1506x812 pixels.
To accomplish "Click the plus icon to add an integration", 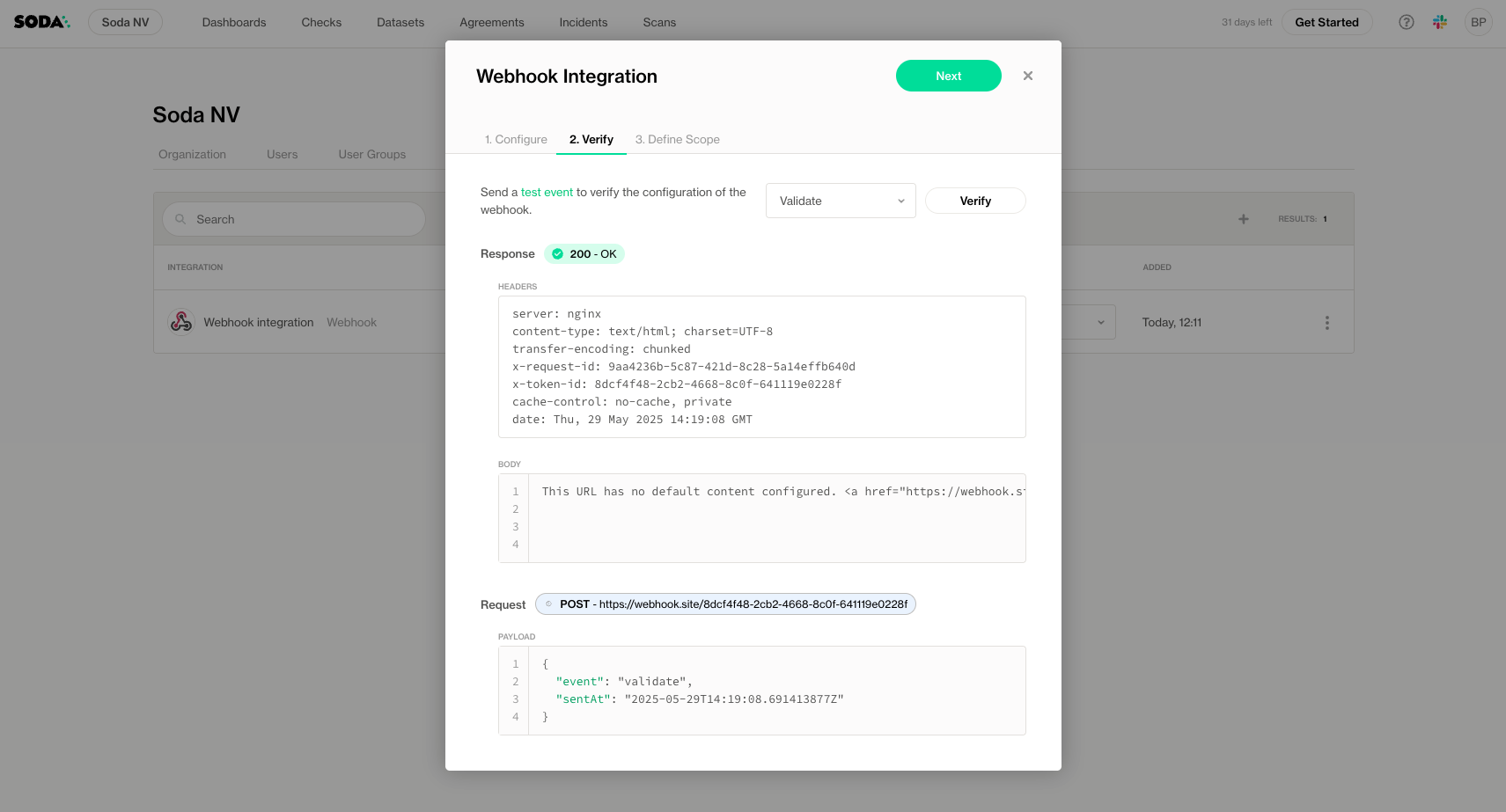I will (1243, 219).
